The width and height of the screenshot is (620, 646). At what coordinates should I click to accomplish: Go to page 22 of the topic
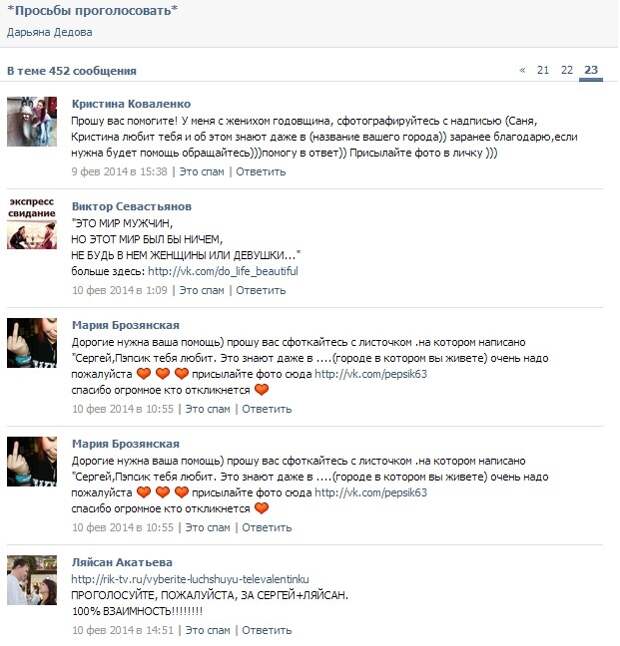point(567,70)
